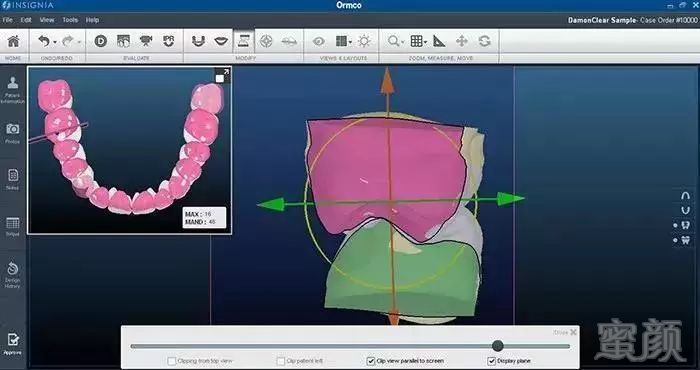Image resolution: width=700 pixels, height=370 pixels.
Task: Toggle the eye visibility icon
Action: tap(318, 42)
